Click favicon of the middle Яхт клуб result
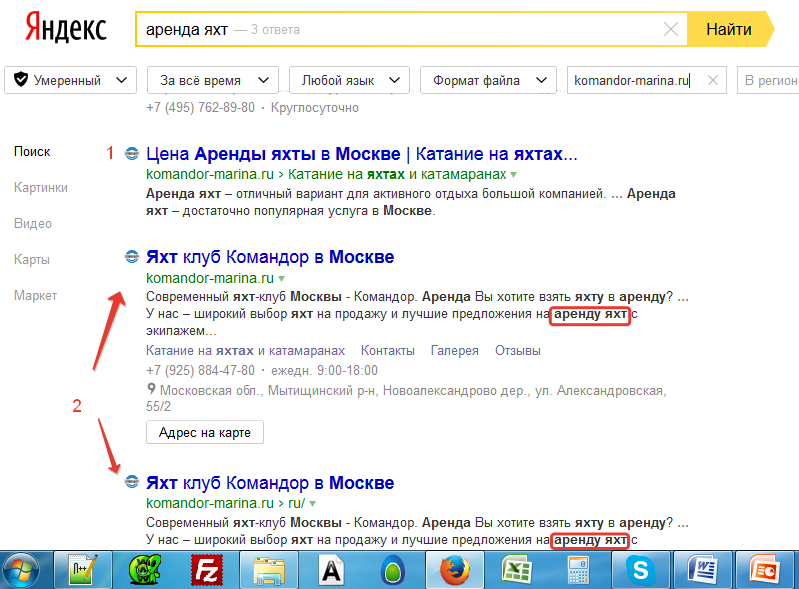 coord(132,257)
